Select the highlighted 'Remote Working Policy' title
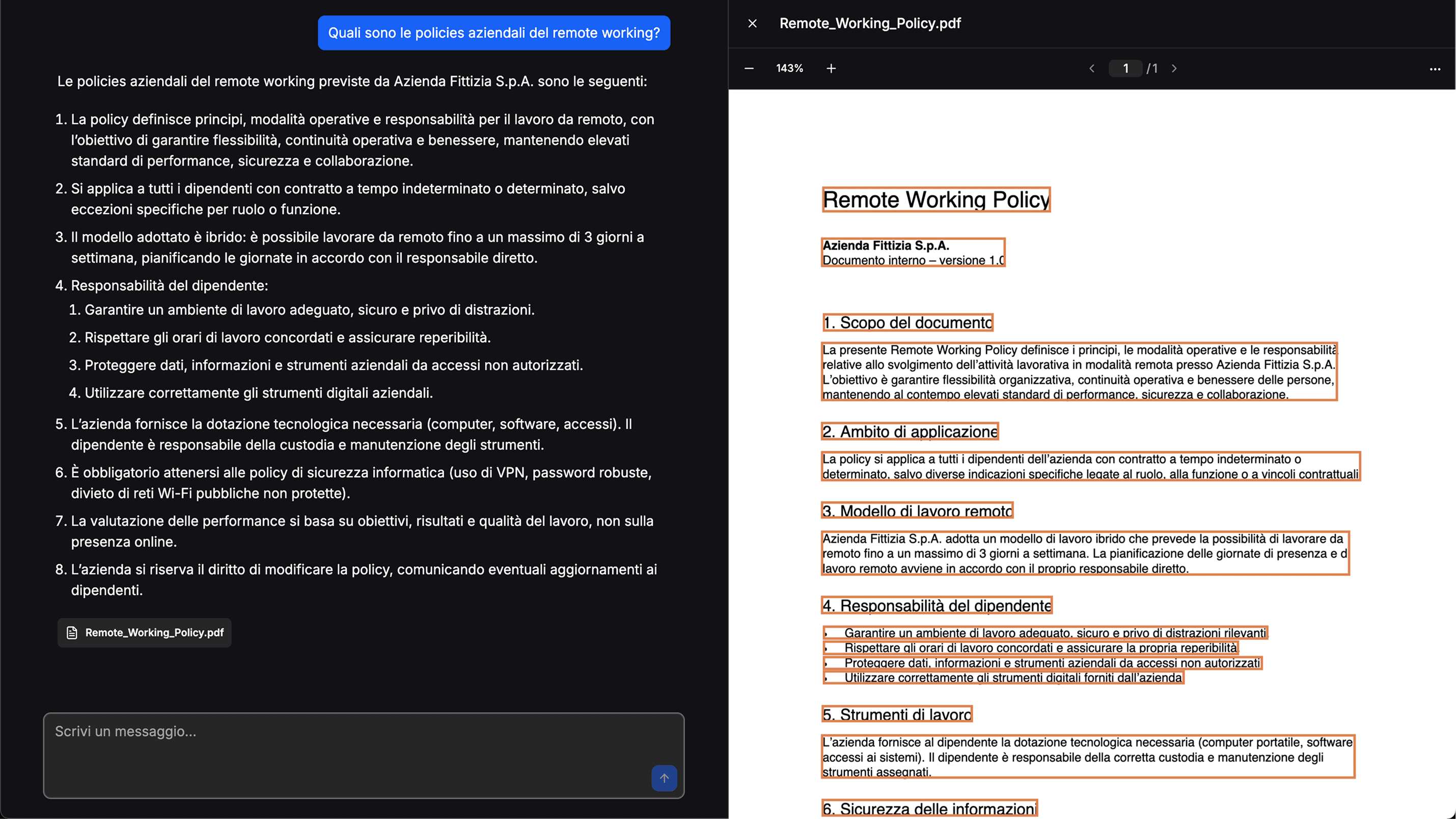 point(936,200)
